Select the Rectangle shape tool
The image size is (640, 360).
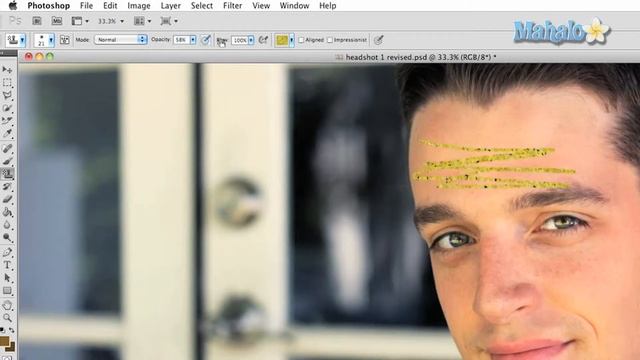tap(7, 291)
